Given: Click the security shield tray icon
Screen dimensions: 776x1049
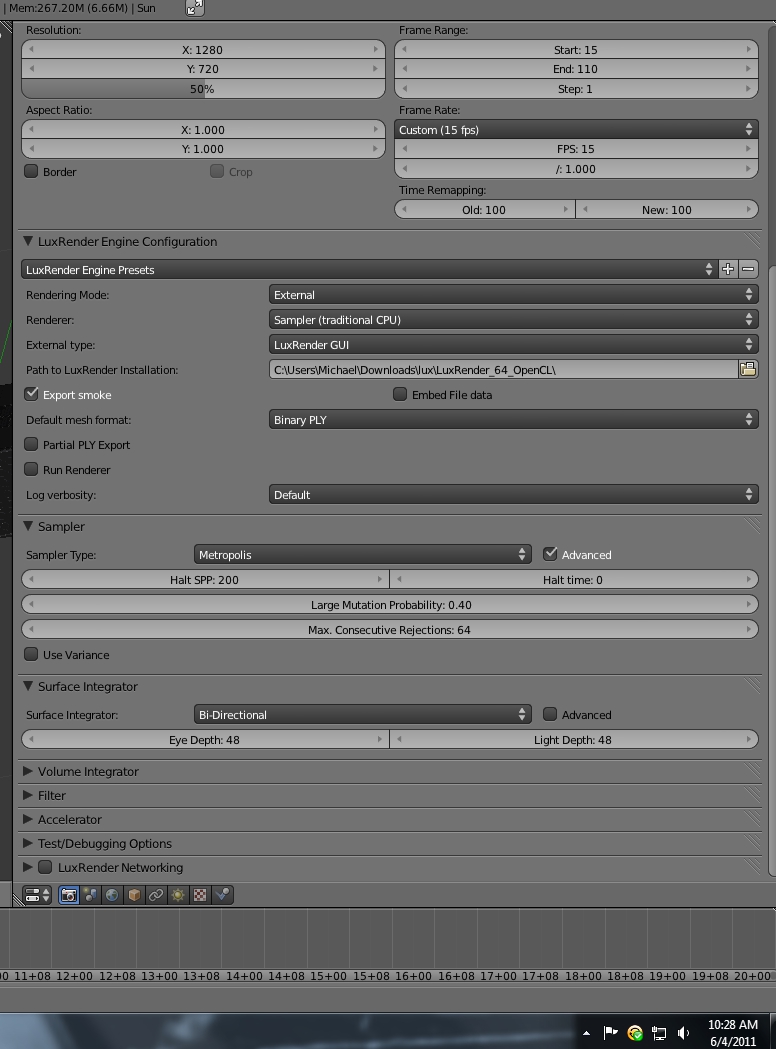Looking at the screenshot, I should point(635,1033).
